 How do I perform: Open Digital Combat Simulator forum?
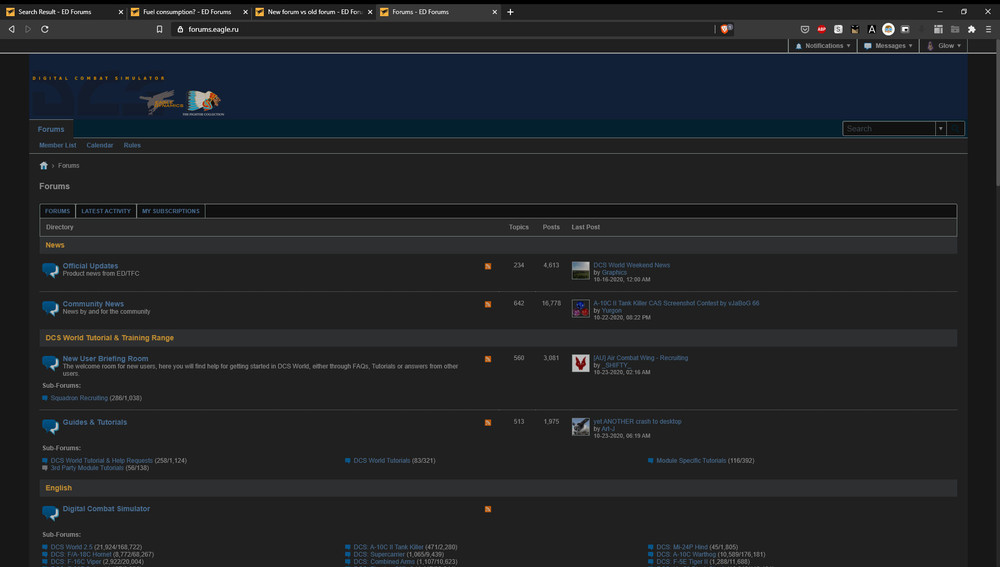pyautogui.click(x=106, y=509)
